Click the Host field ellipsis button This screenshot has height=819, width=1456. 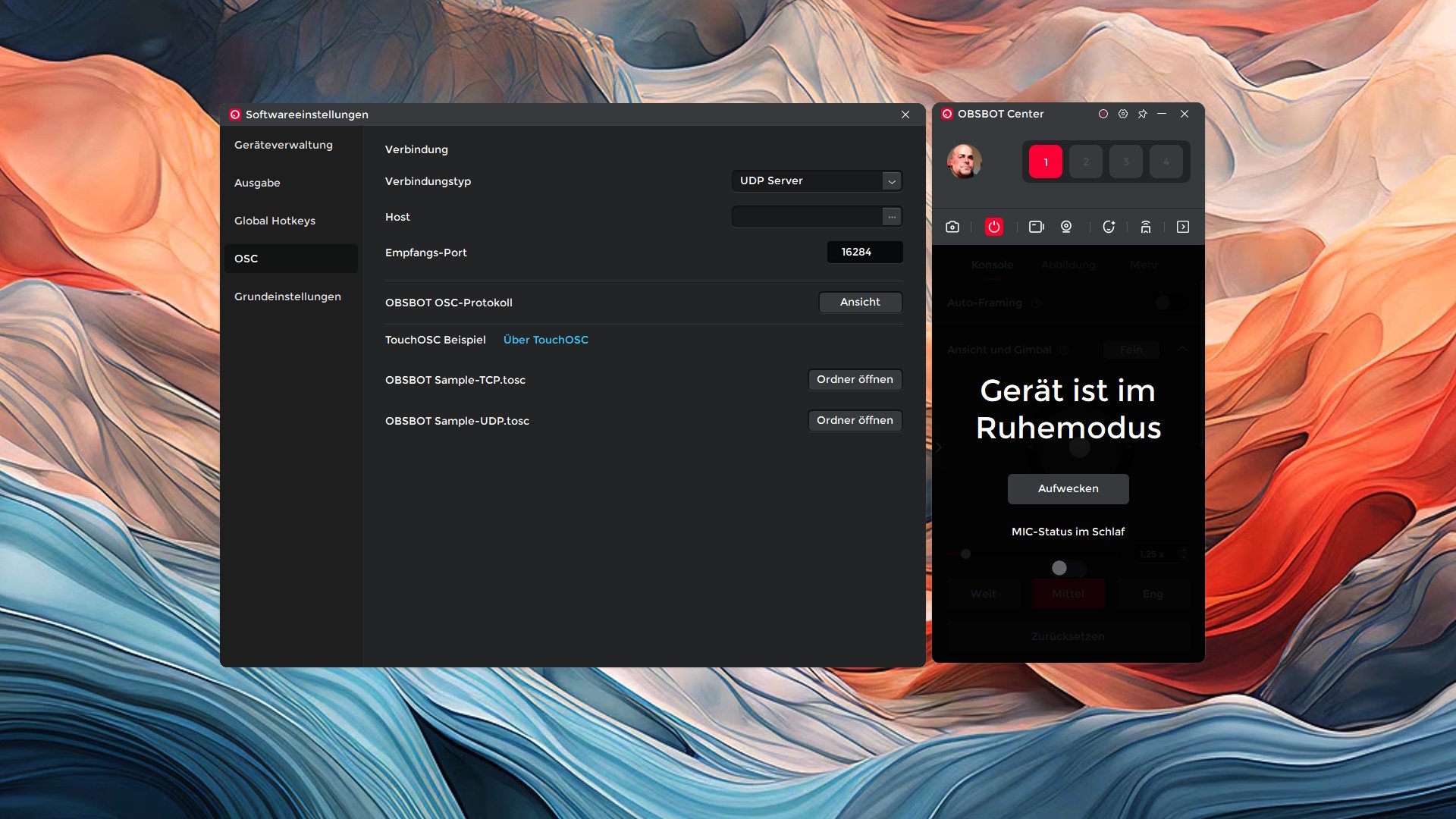click(x=892, y=217)
